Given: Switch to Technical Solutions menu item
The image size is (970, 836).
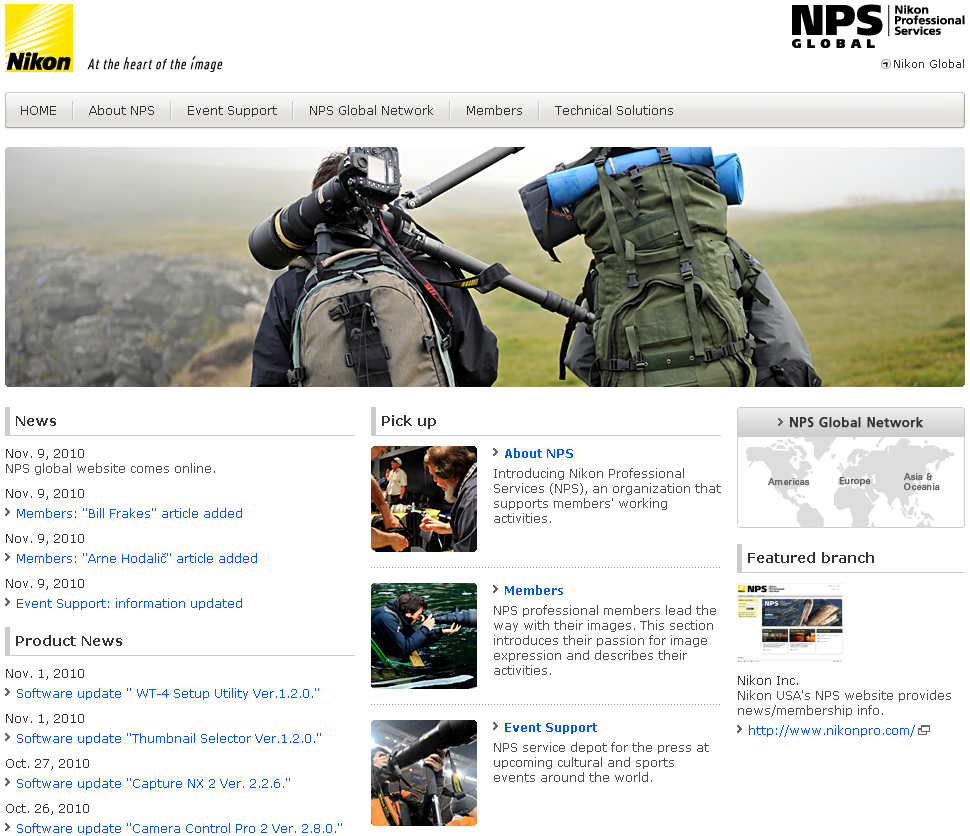Looking at the screenshot, I should point(613,110).
